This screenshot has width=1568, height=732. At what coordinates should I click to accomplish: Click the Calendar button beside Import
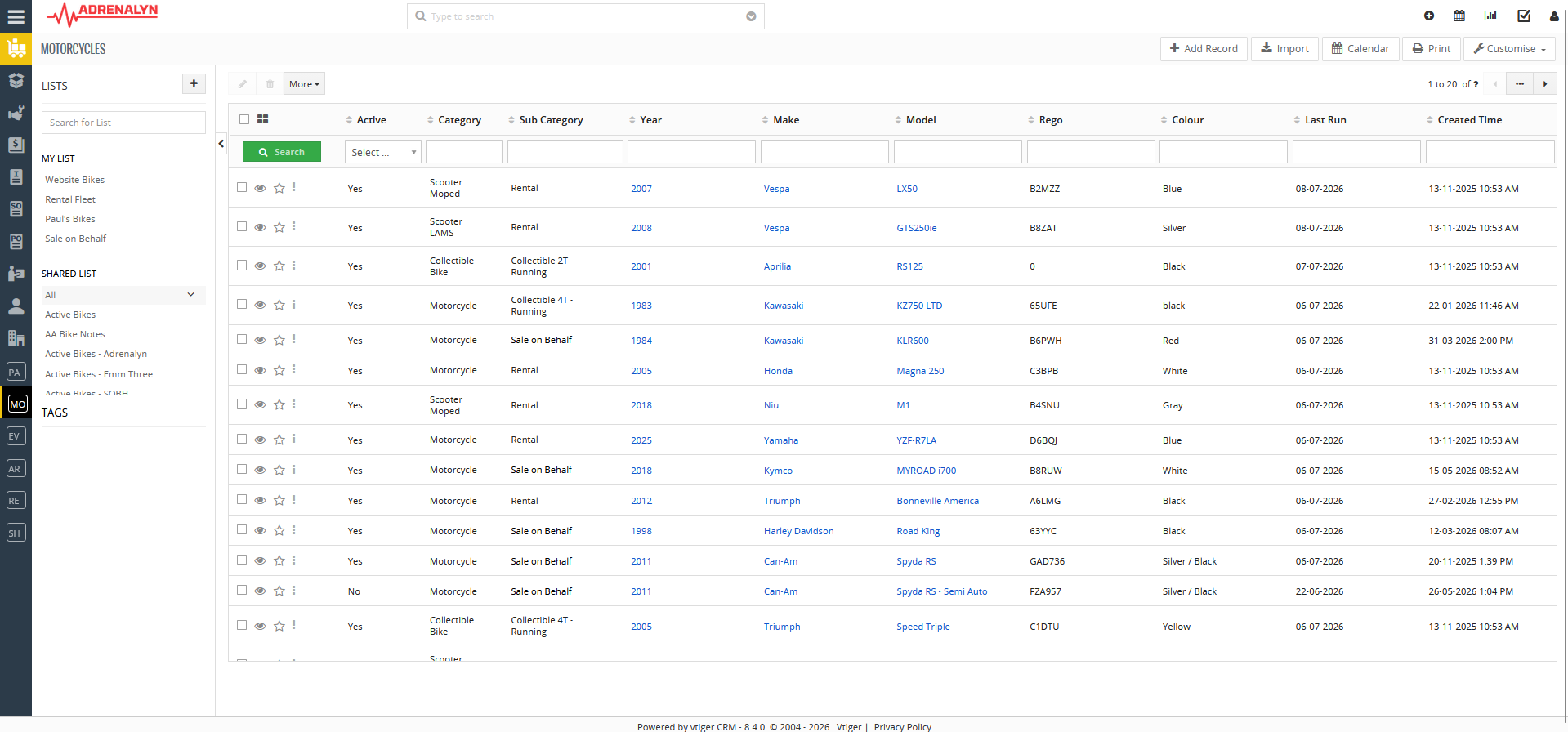point(1360,49)
